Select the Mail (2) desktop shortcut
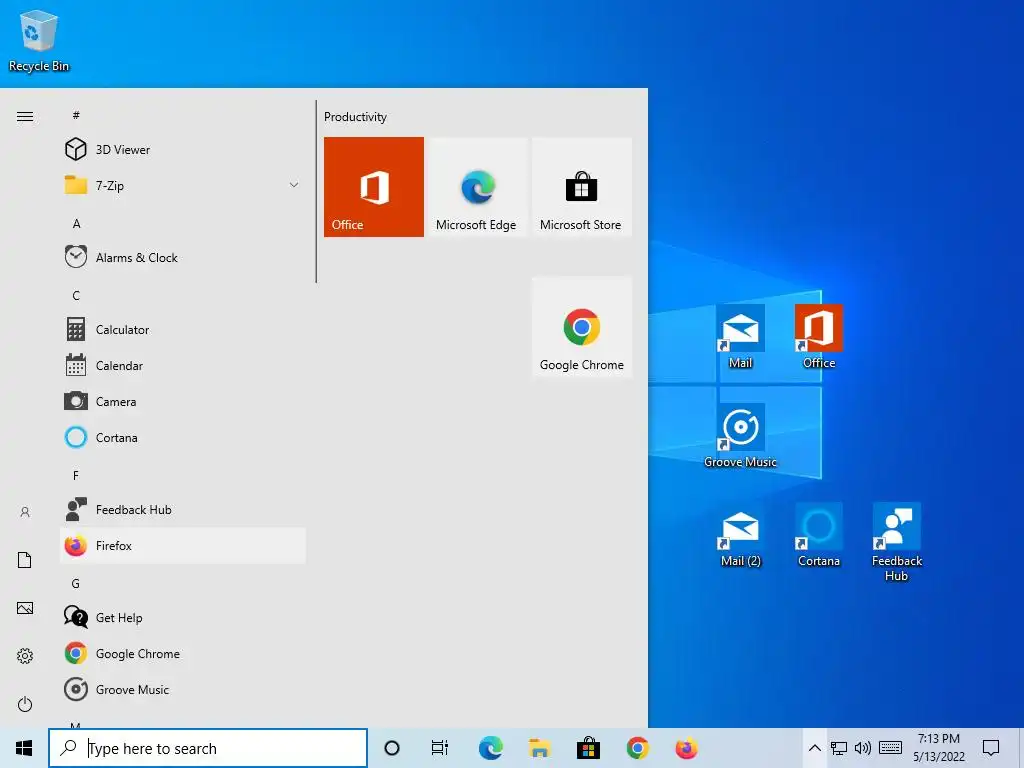The height and width of the screenshot is (768, 1024). click(741, 535)
